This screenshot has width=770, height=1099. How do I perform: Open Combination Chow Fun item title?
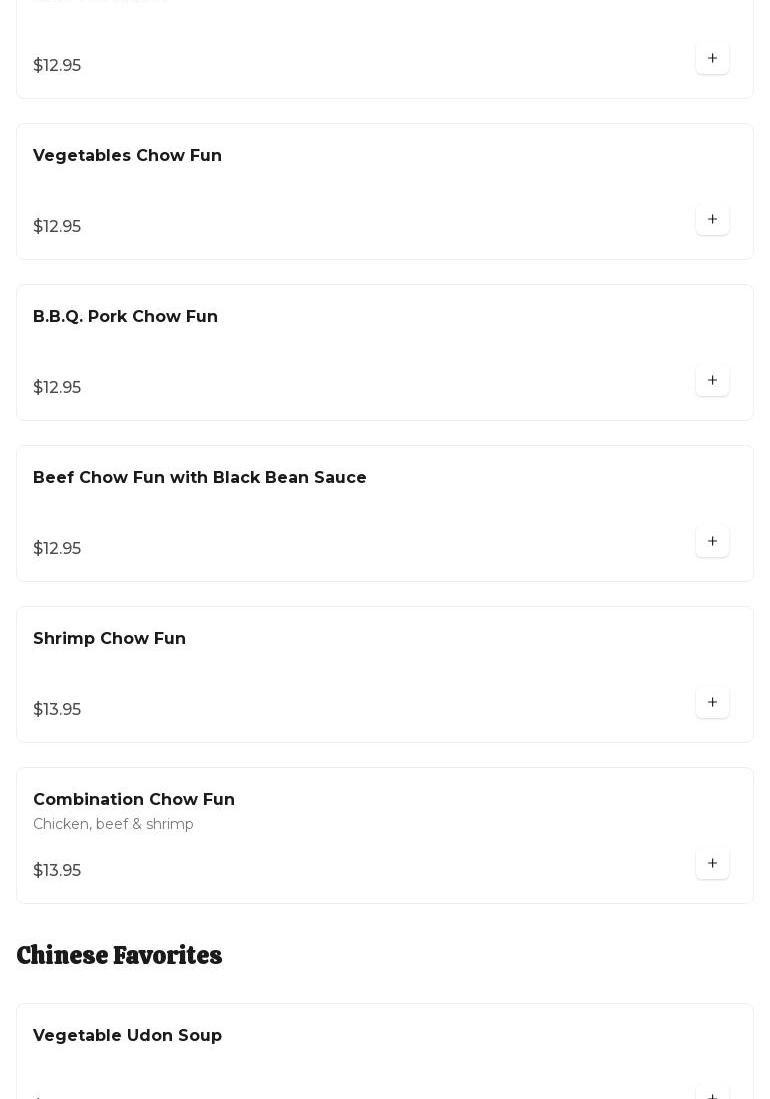click(x=134, y=800)
